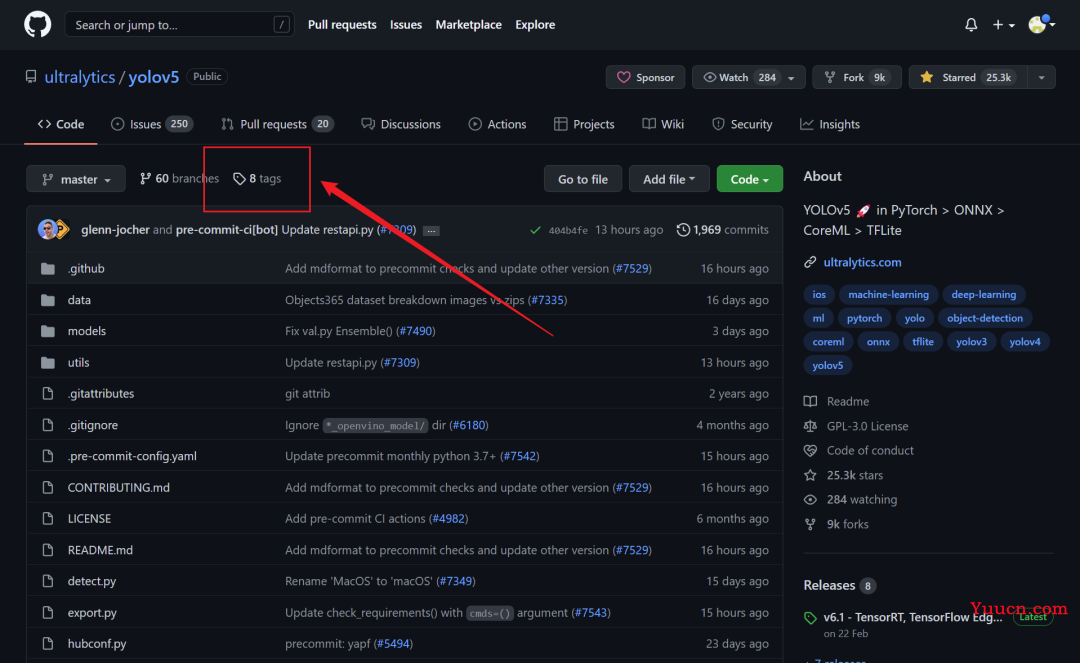View the 8 tags link
The image size is (1080, 663).
tap(257, 178)
